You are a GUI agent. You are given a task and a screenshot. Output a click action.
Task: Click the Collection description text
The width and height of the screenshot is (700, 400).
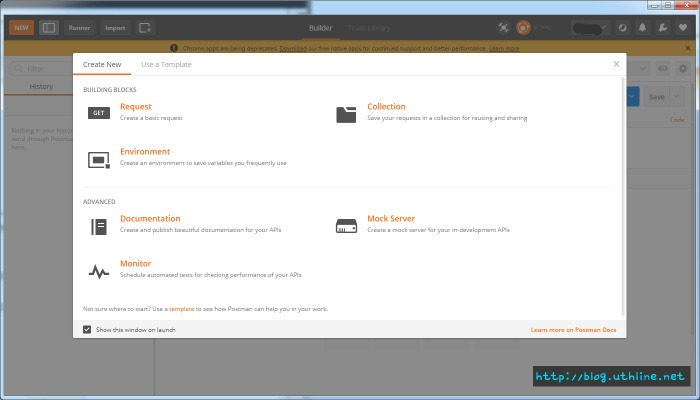click(x=447, y=118)
